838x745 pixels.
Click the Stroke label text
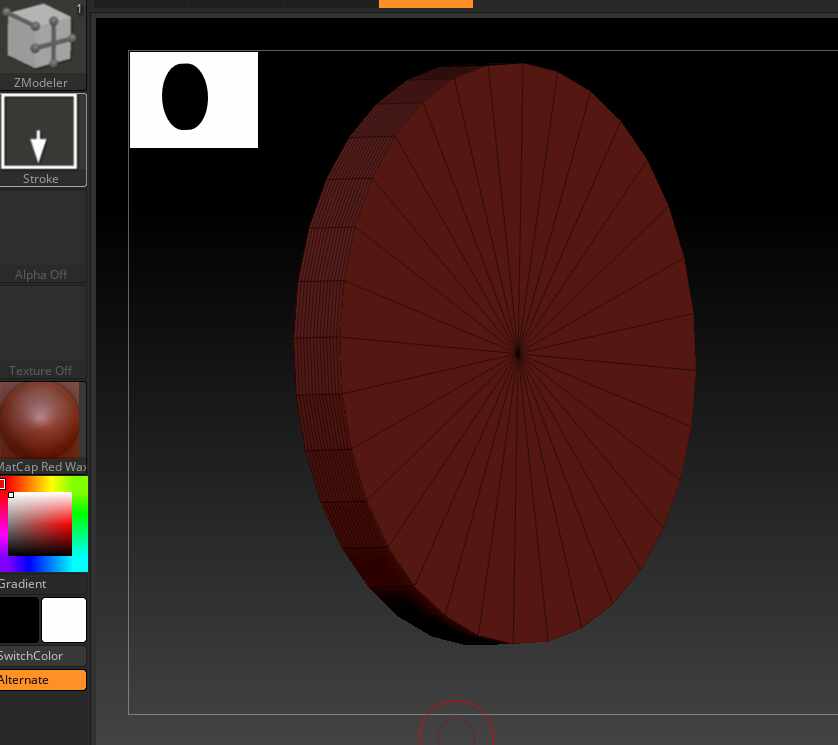coord(40,178)
